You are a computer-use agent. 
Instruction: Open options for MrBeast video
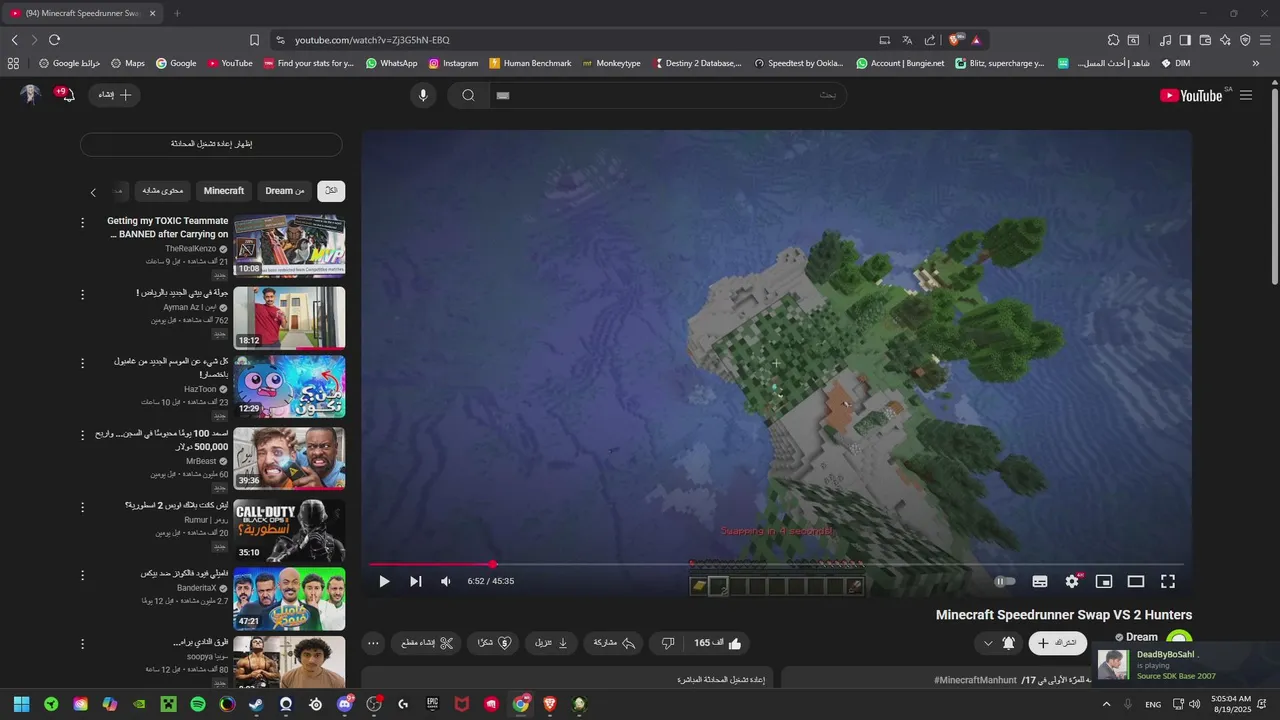pos(83,435)
